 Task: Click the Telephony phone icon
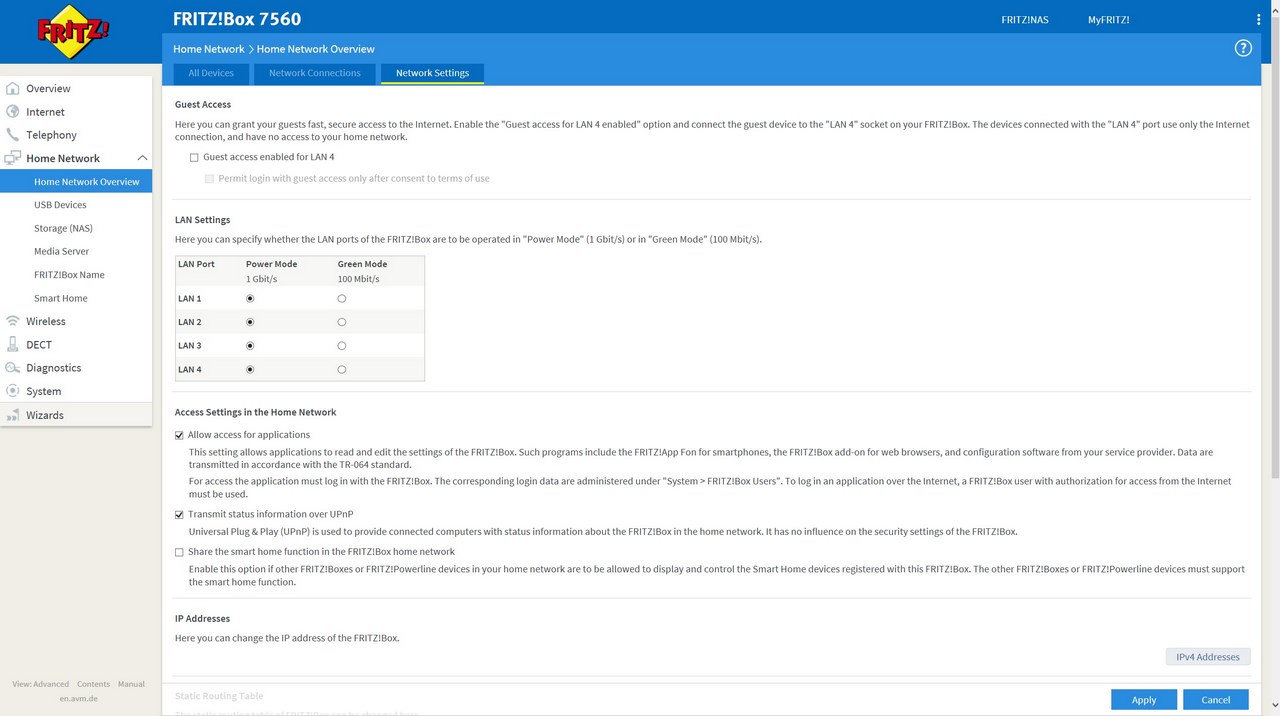tap(13, 134)
